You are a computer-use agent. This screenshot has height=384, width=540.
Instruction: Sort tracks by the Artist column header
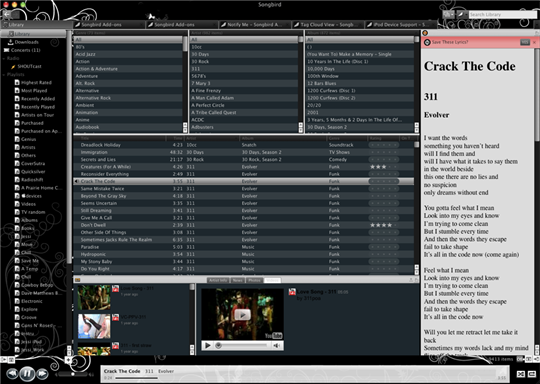(211, 138)
